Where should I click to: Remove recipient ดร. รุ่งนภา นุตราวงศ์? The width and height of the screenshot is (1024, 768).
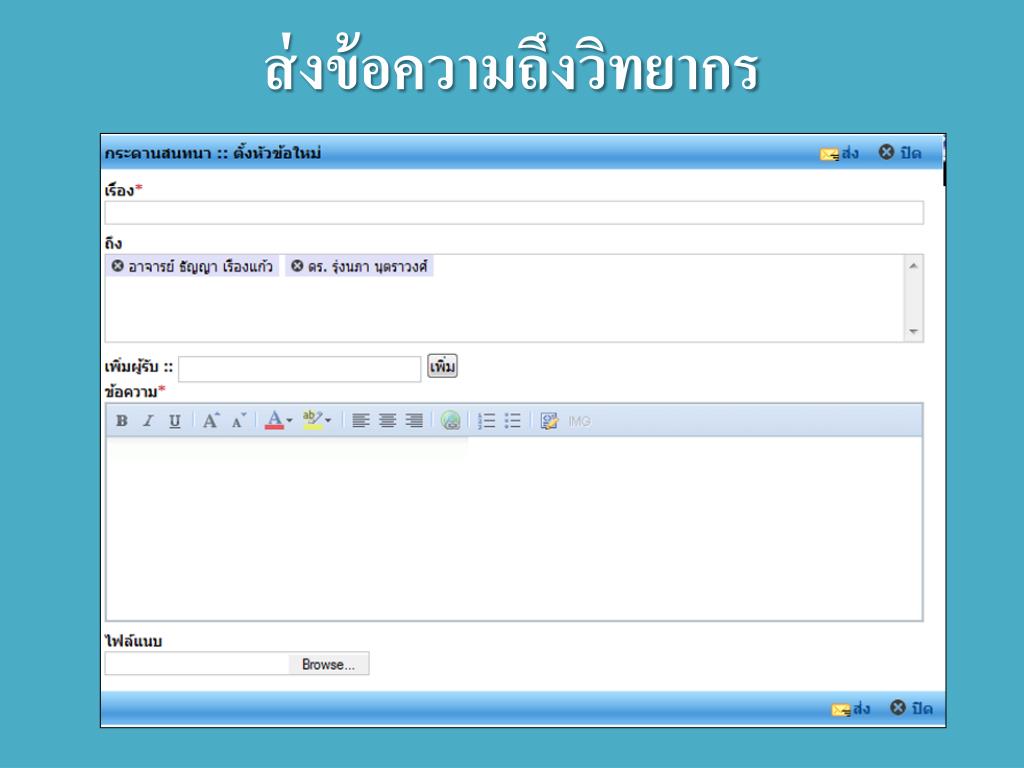click(x=297, y=266)
